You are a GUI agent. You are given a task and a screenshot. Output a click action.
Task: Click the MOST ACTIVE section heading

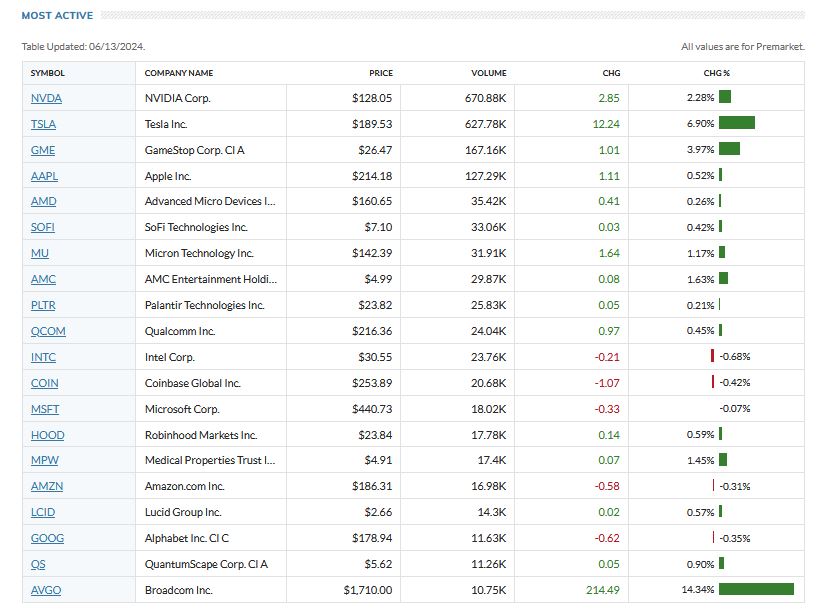[x=57, y=16]
